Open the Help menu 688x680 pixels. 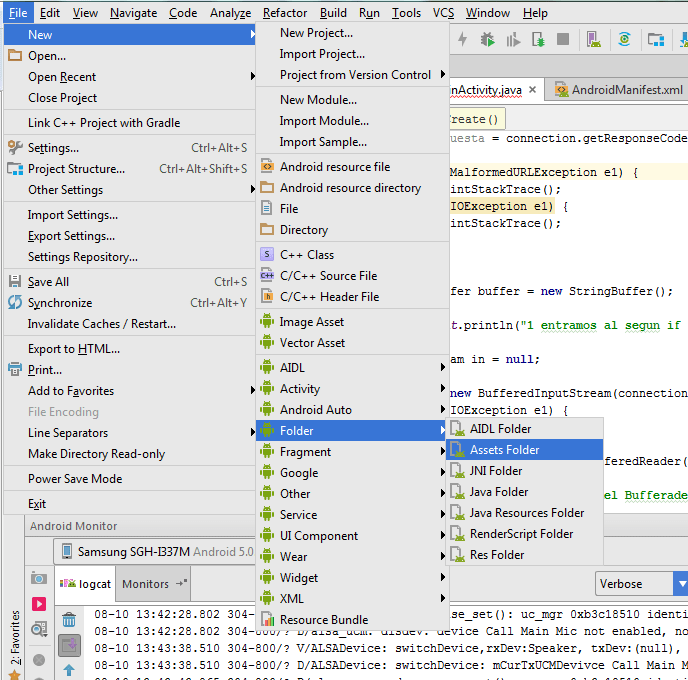(x=535, y=13)
